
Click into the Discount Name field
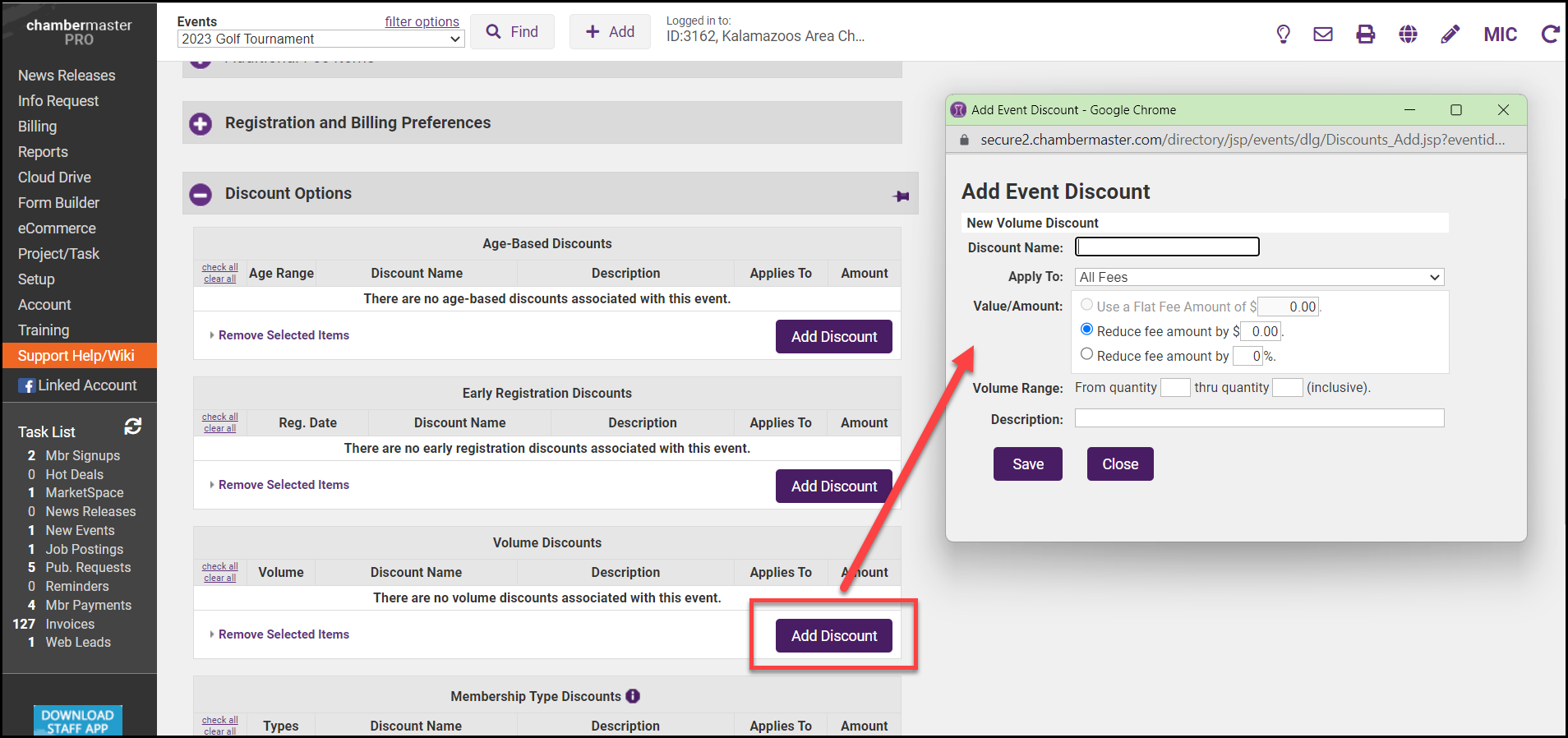pos(1167,247)
